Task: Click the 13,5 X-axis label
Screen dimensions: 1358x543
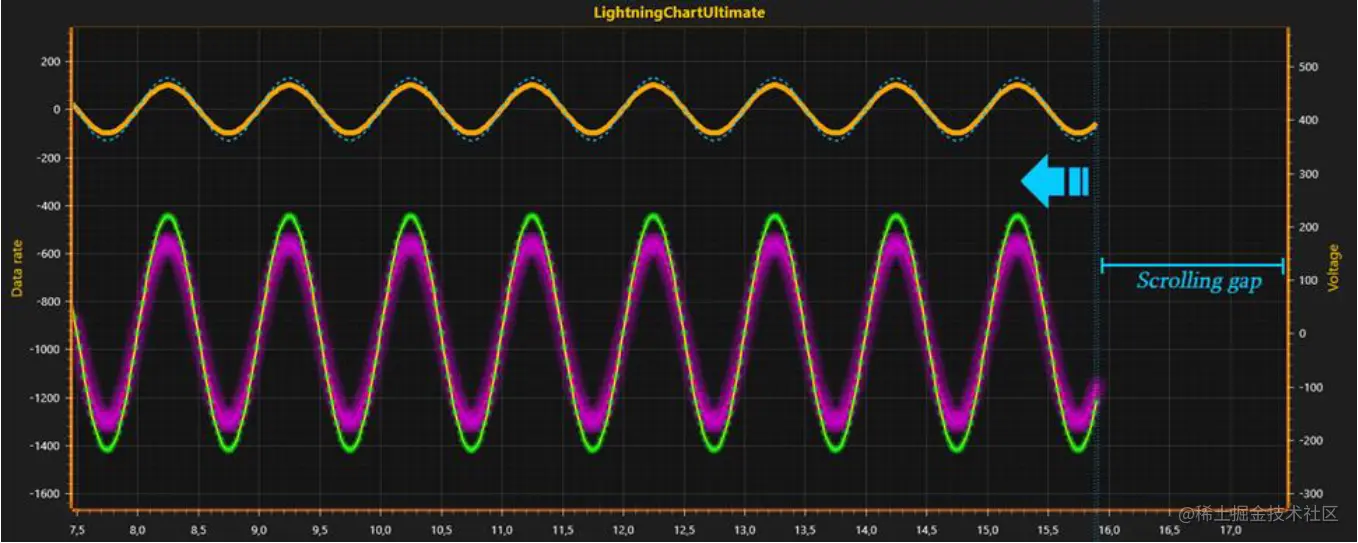Action: click(x=805, y=529)
